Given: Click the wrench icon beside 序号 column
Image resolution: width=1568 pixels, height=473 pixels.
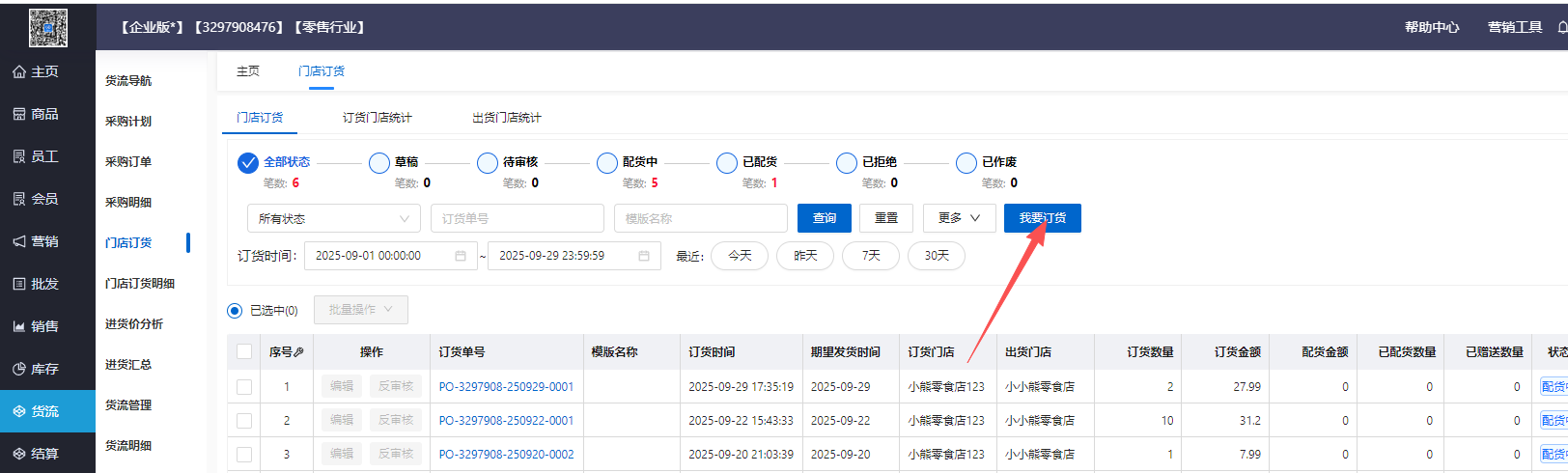Looking at the screenshot, I should [x=299, y=352].
